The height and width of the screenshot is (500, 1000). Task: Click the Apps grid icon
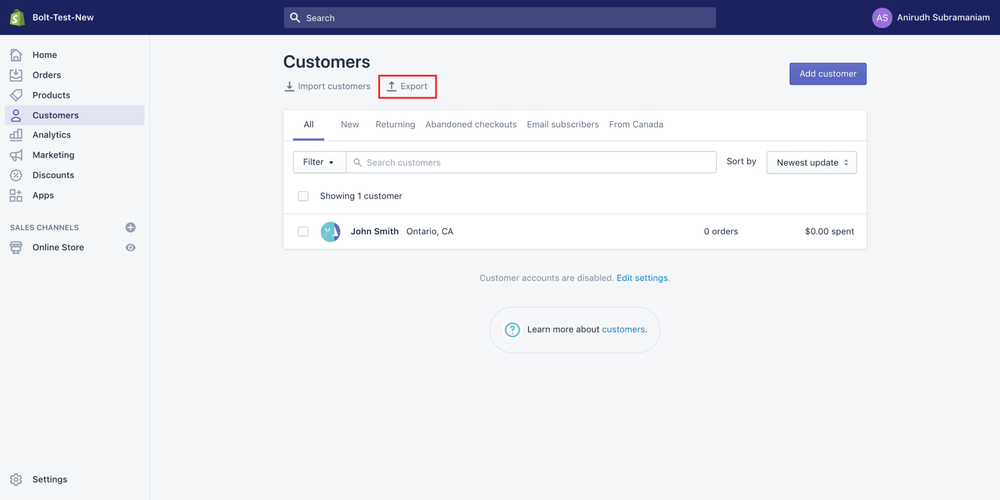tap(16, 195)
